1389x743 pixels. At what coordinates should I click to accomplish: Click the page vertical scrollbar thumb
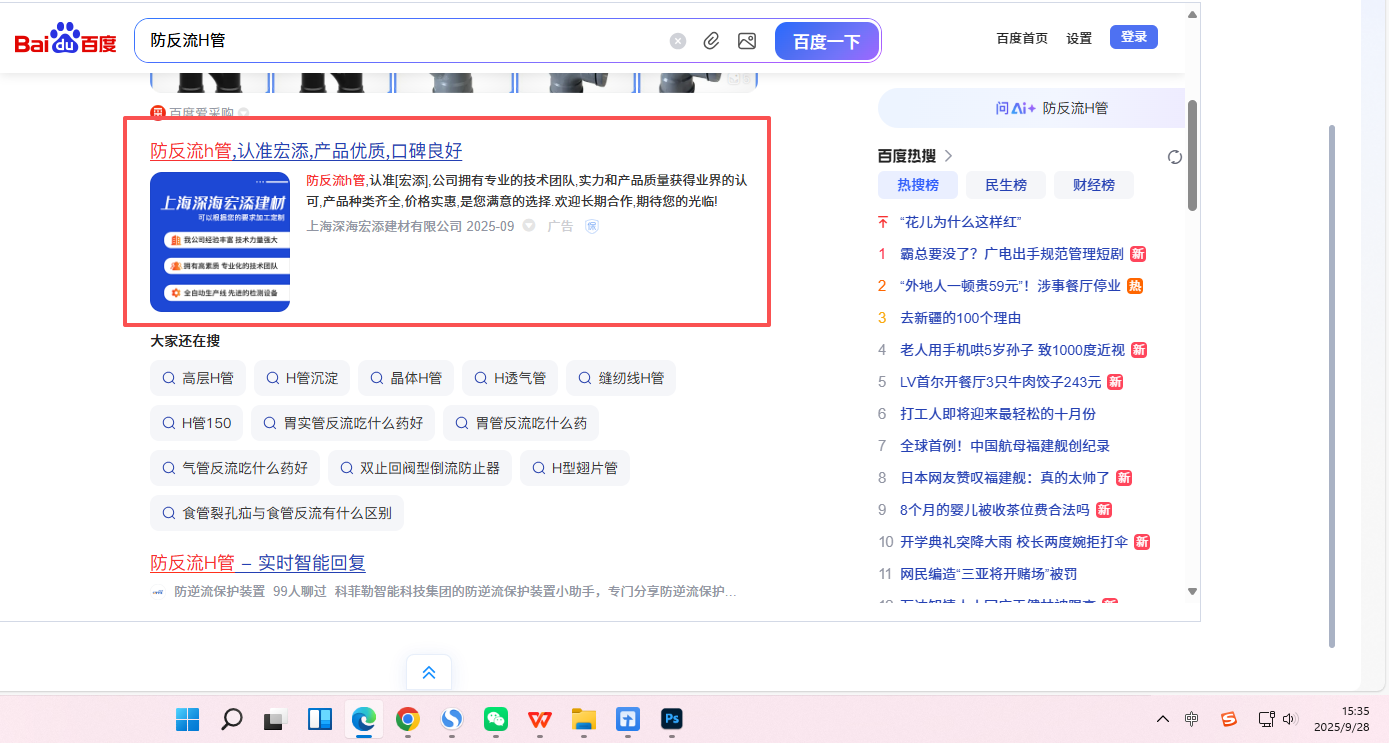coord(1192,155)
